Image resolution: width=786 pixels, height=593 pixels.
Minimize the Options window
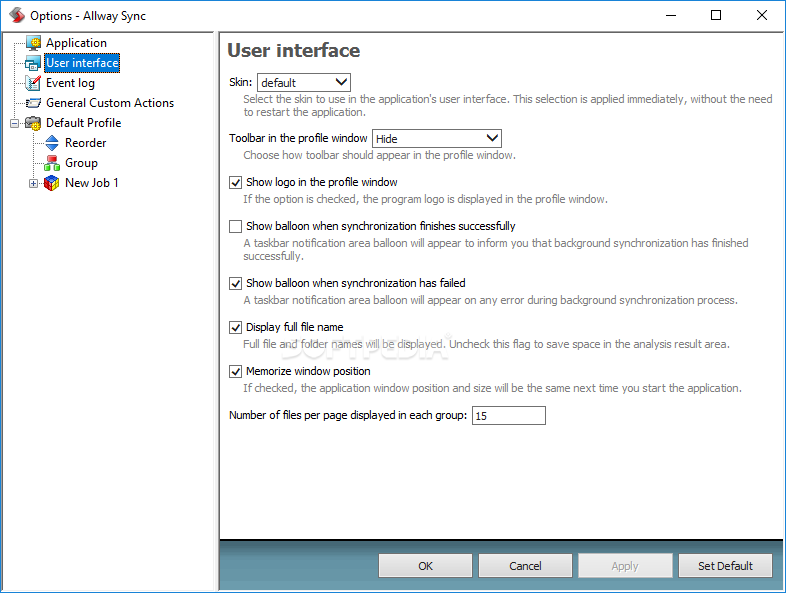(x=671, y=16)
